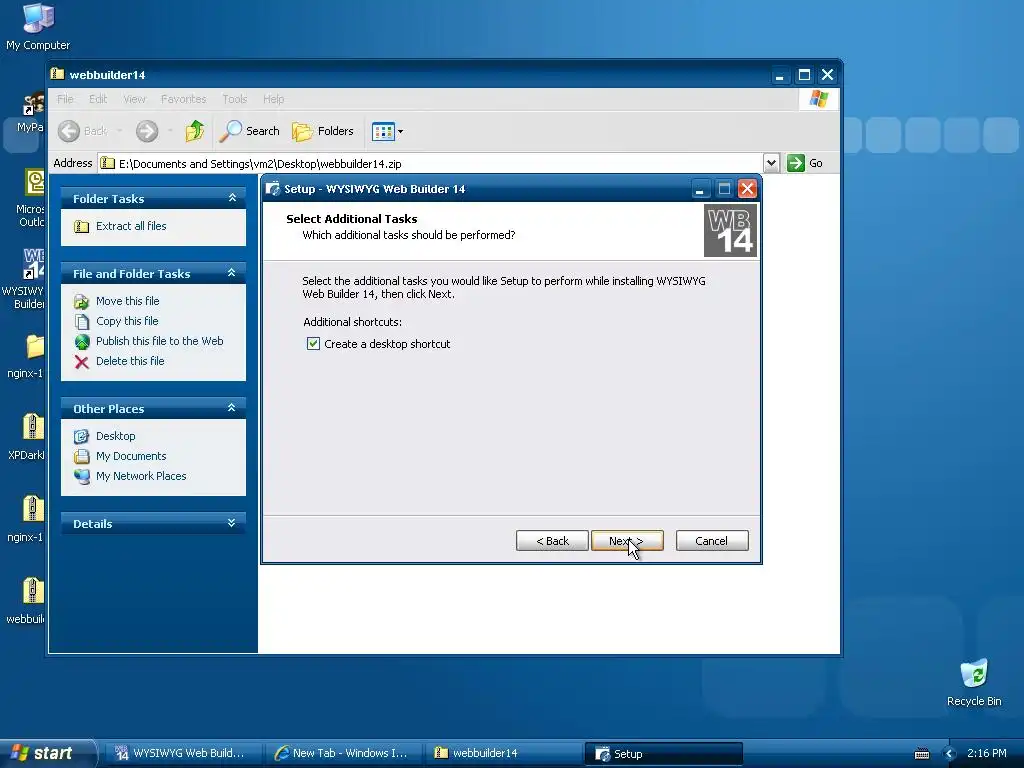Click the WB 14 logo in Setup
The height and width of the screenshot is (768, 1024).
[730, 231]
